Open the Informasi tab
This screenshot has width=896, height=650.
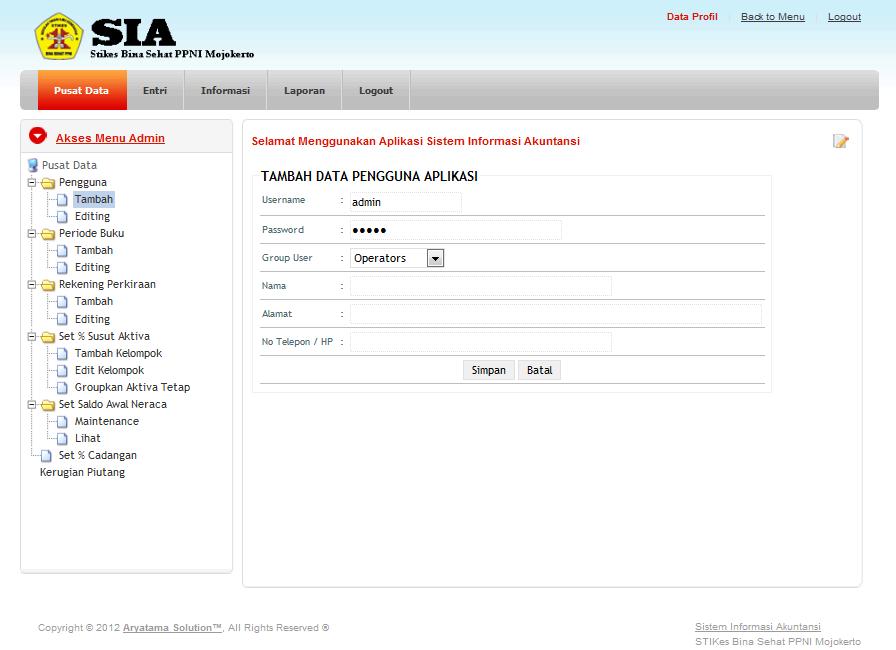pyautogui.click(x=225, y=90)
